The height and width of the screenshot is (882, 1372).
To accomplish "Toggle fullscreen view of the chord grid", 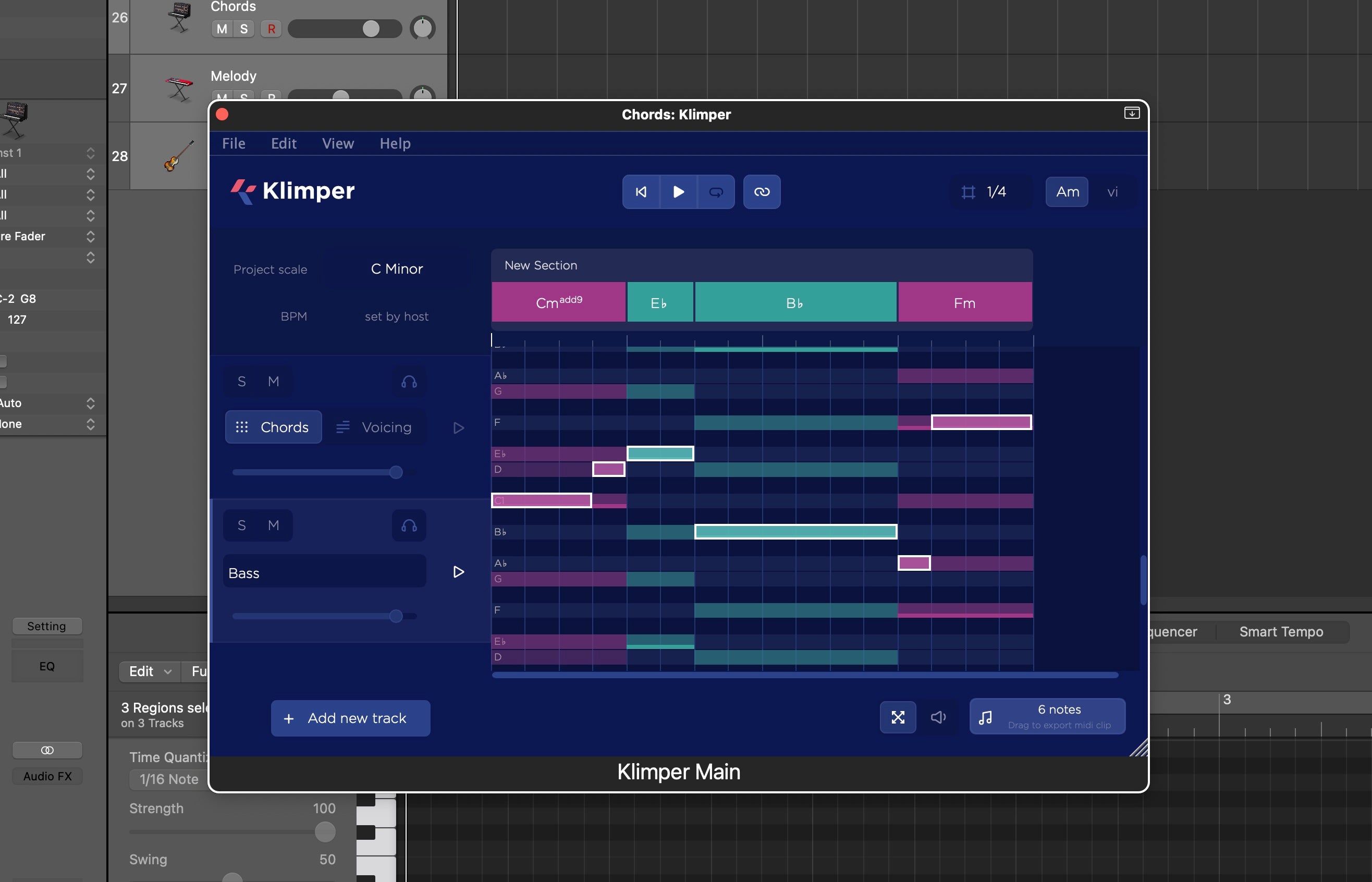I will pyautogui.click(x=897, y=716).
